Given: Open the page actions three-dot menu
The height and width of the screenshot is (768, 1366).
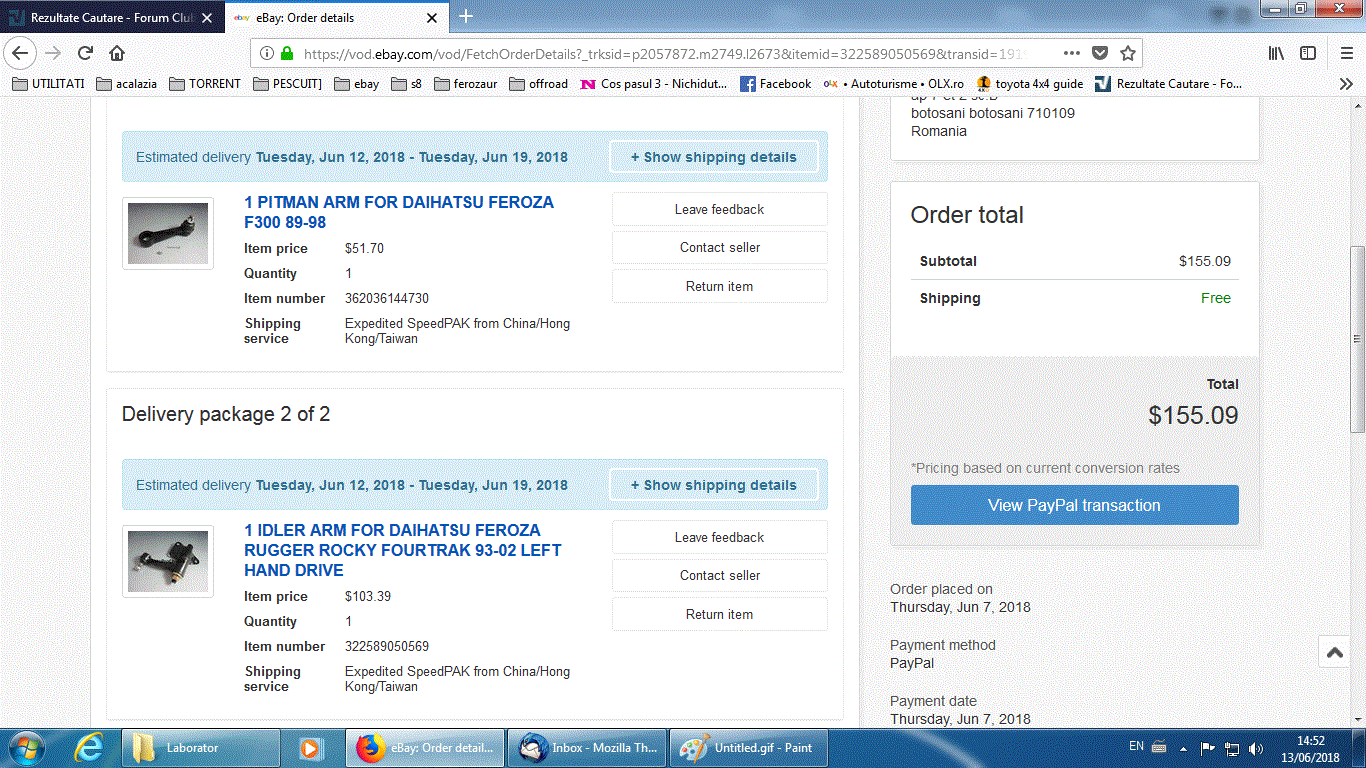Looking at the screenshot, I should [1071, 53].
